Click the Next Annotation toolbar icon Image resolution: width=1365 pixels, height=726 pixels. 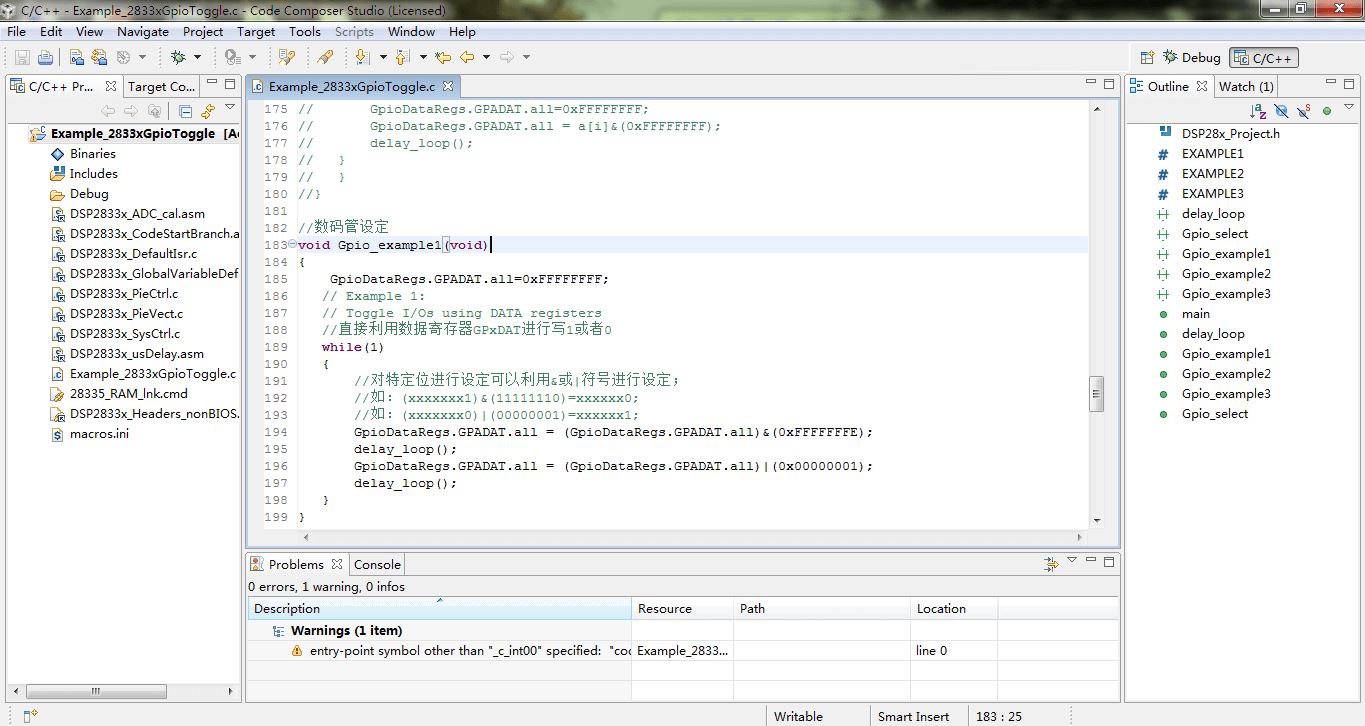361,57
